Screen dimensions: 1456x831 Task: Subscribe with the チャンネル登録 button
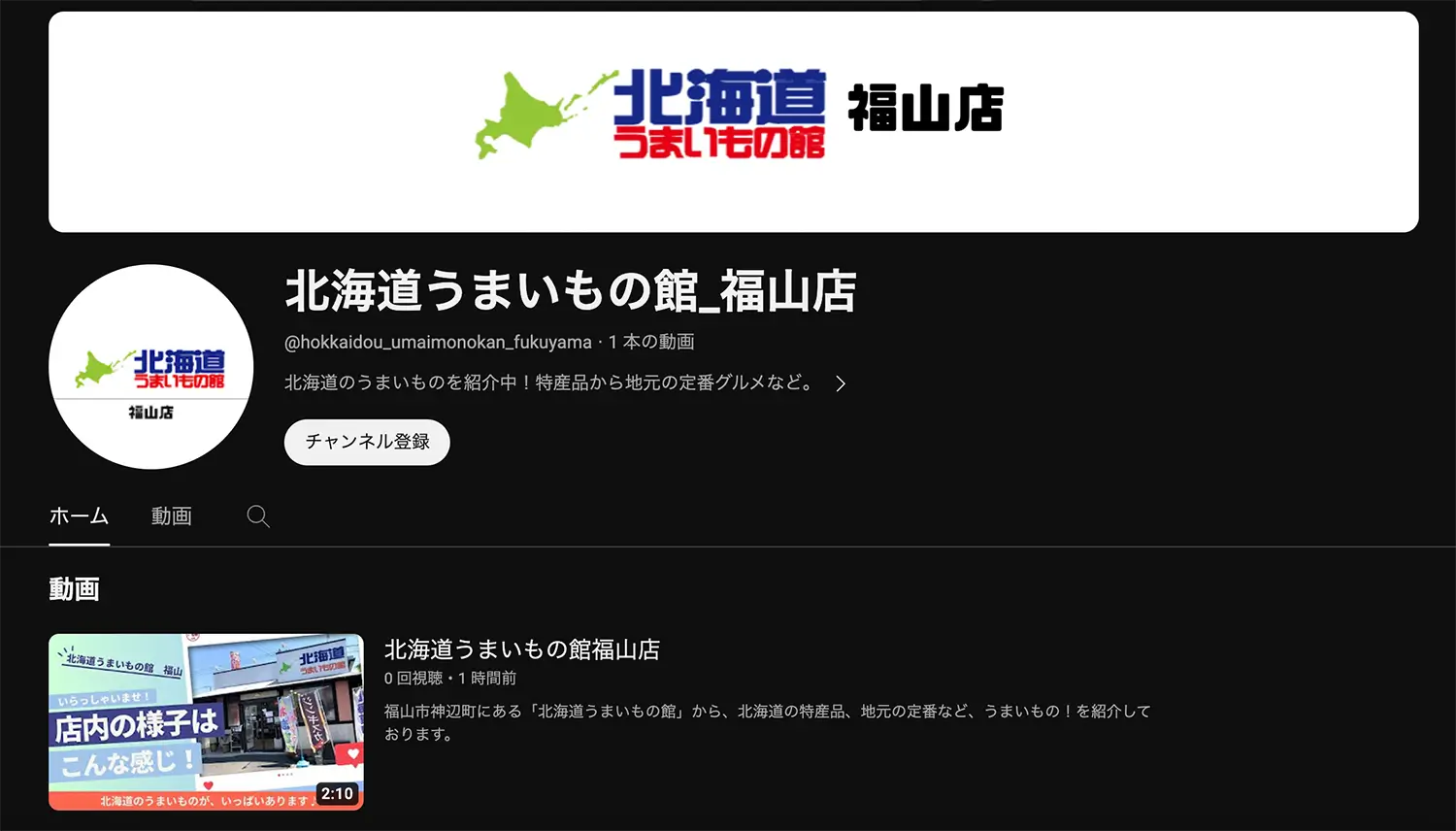367,442
